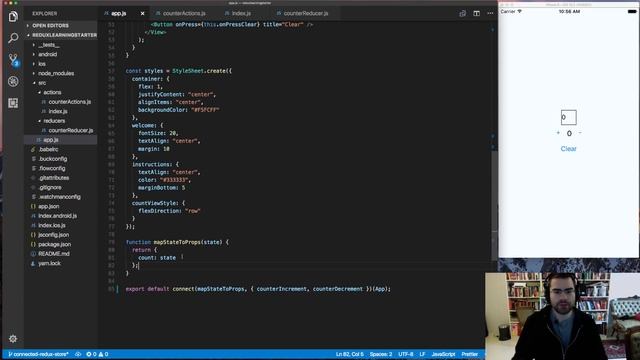Collapse the reducers folder
This screenshot has height=360, width=640.
(54, 121)
